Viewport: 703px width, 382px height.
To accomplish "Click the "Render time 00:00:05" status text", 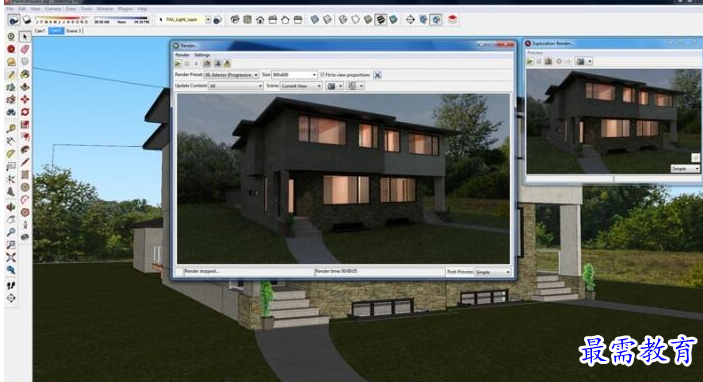I will click(x=336, y=271).
